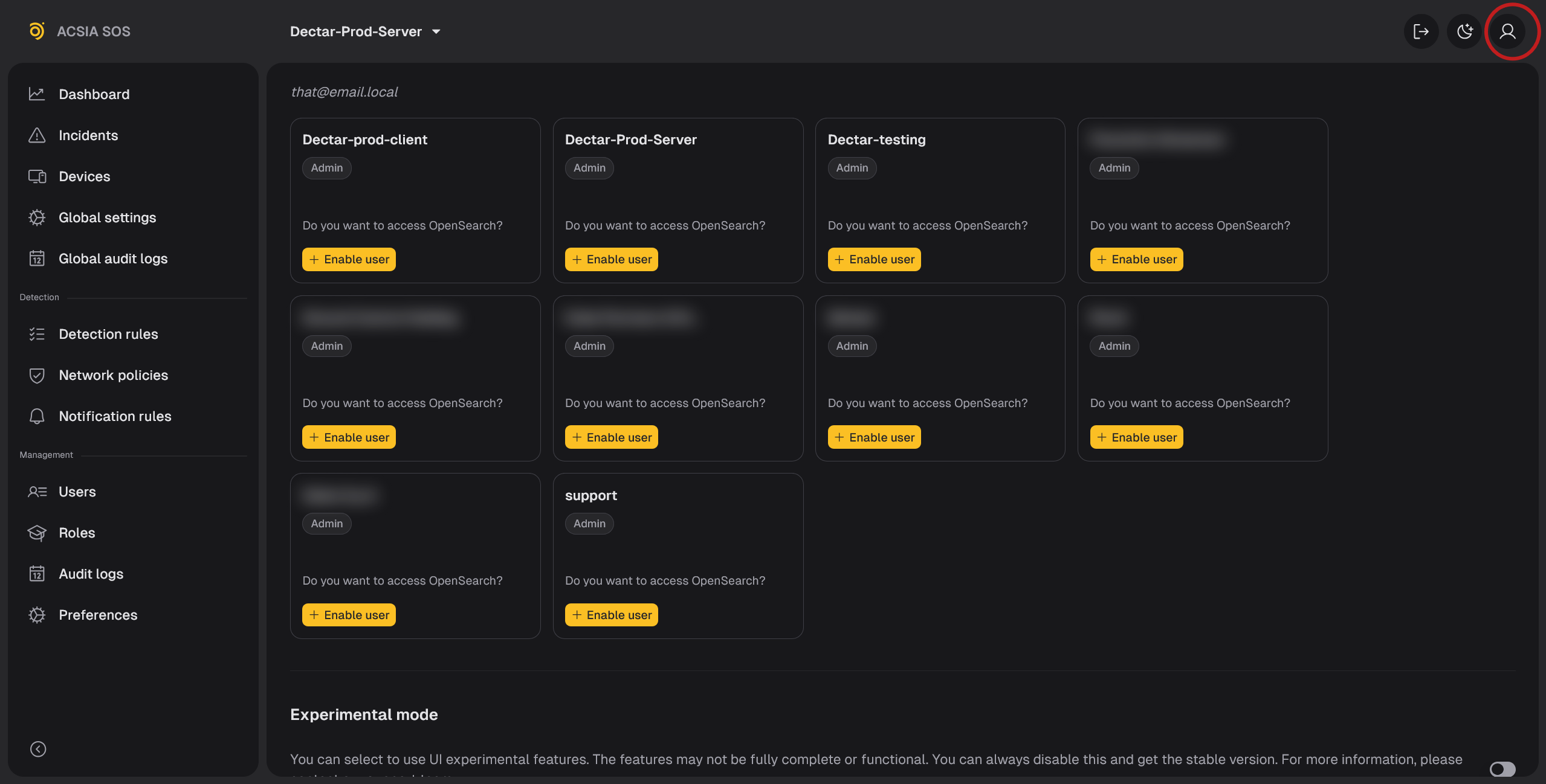Enable user for Dectar-prod-client
Image resolution: width=1546 pixels, height=784 pixels.
[x=349, y=259]
